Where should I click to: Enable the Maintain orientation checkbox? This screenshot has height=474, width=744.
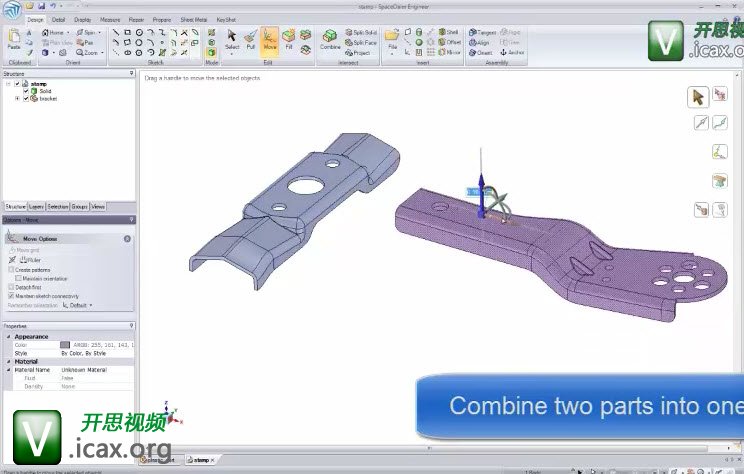[19, 278]
